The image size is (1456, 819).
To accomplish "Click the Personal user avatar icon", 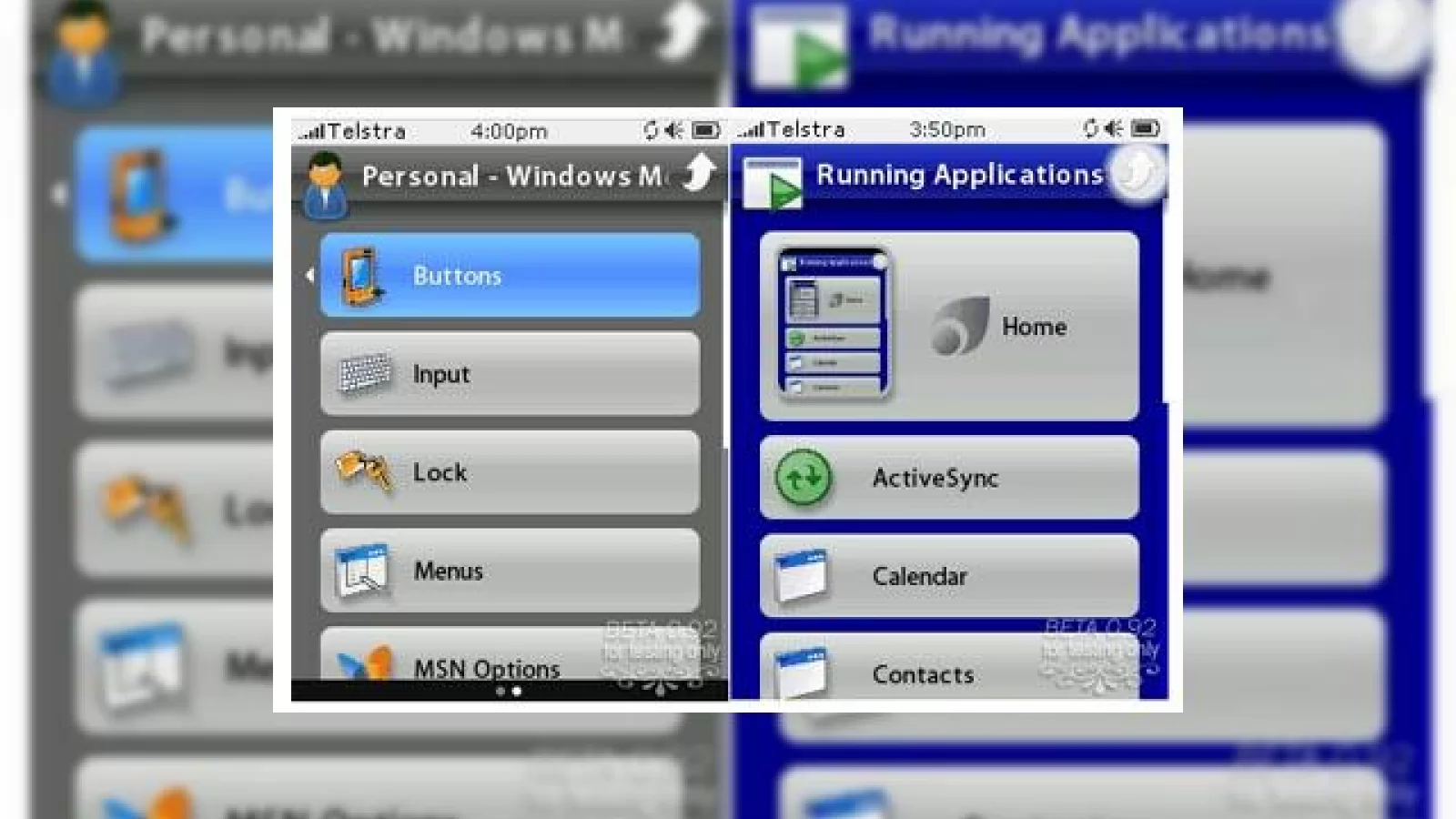I will [326, 185].
